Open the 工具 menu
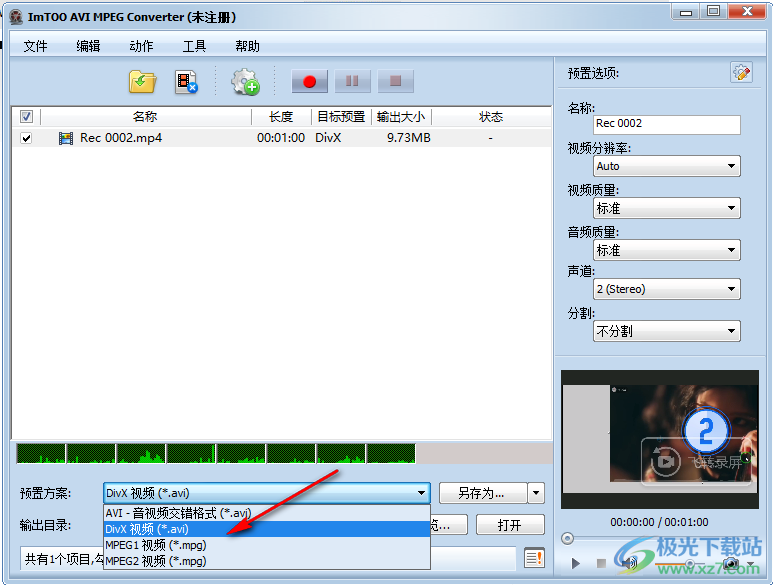773x585 pixels. click(194, 46)
